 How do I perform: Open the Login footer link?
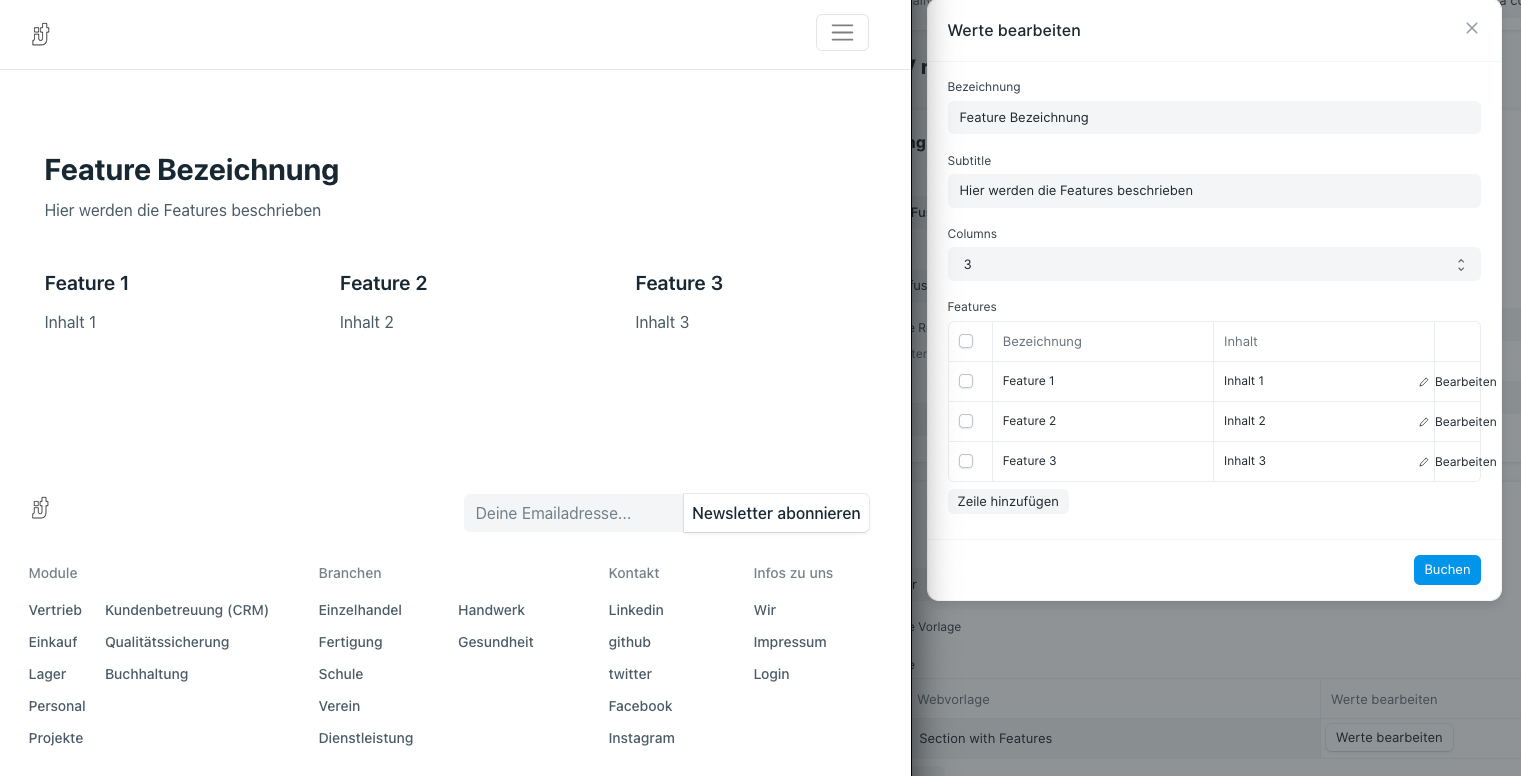[771, 674]
